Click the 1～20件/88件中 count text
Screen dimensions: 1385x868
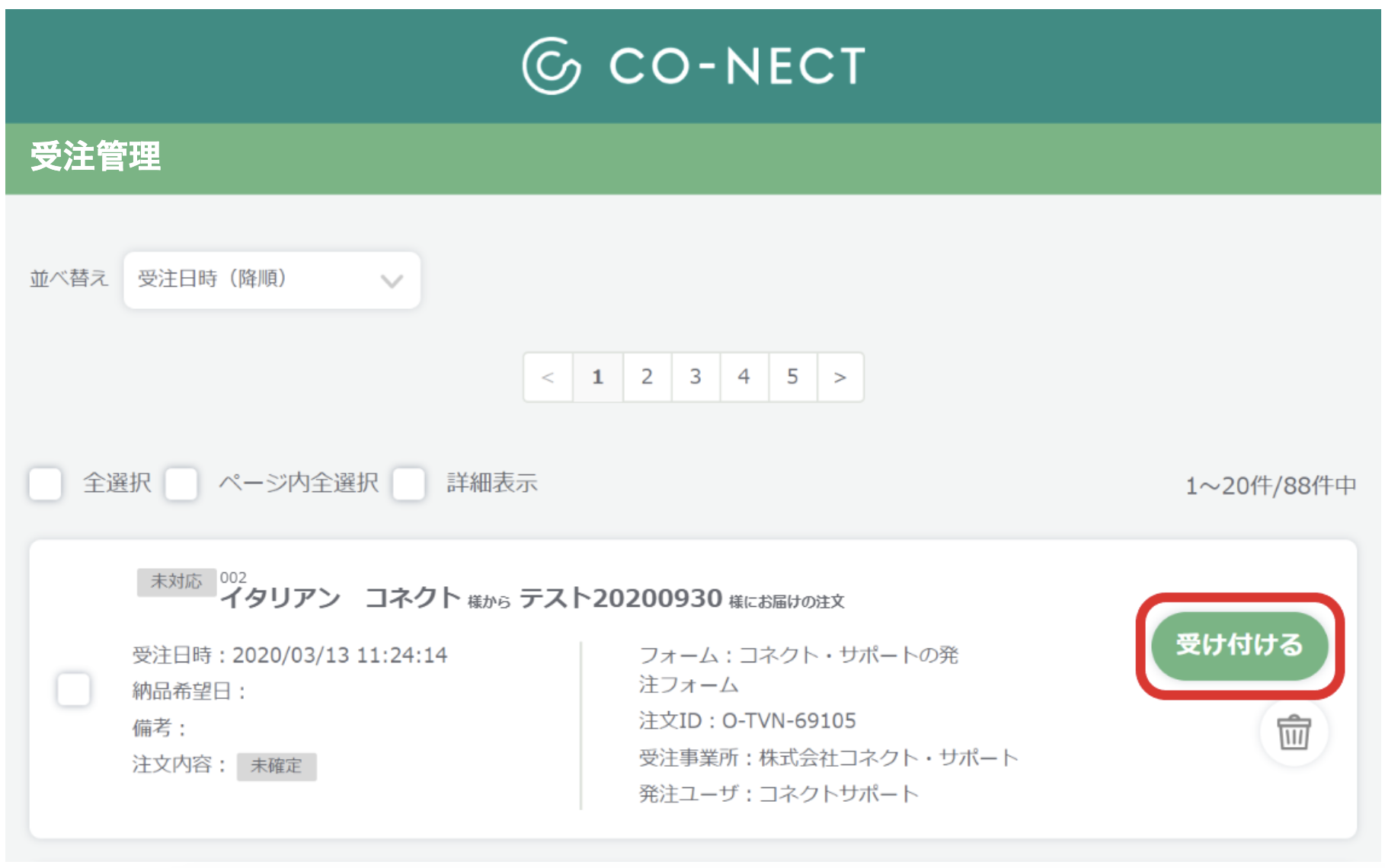(x=1271, y=486)
